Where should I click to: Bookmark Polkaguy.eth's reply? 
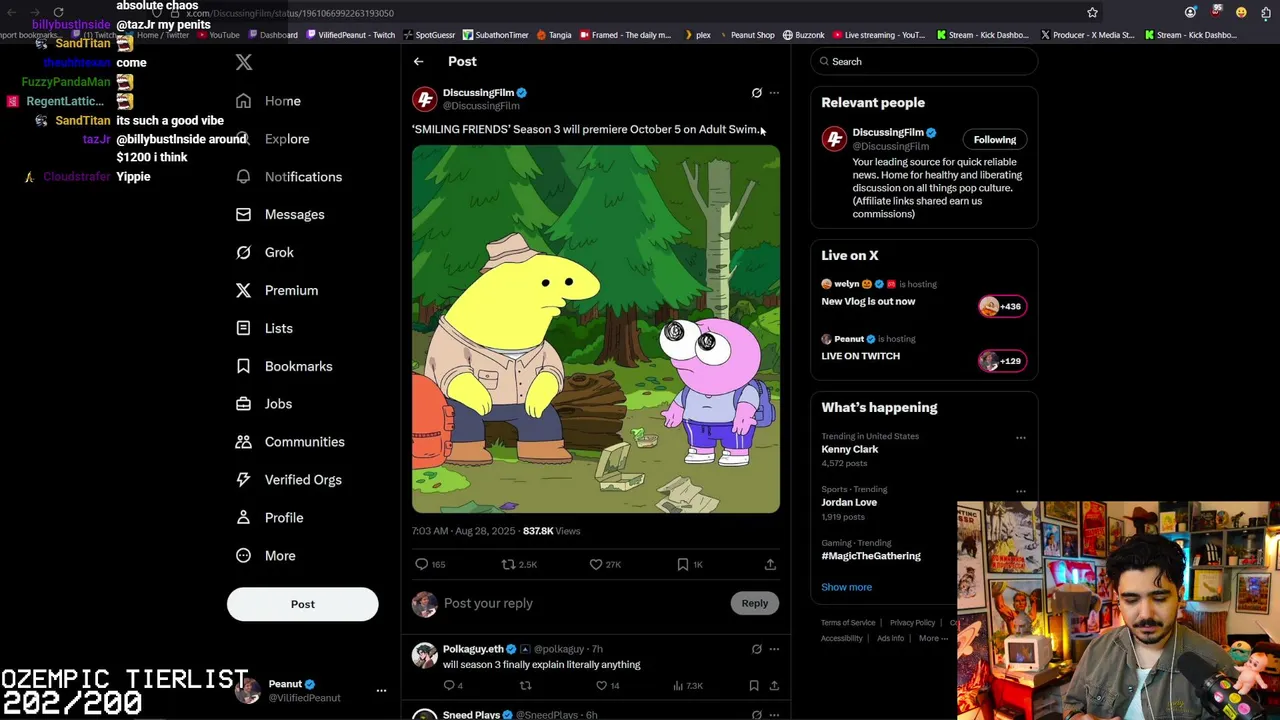pyautogui.click(x=754, y=686)
